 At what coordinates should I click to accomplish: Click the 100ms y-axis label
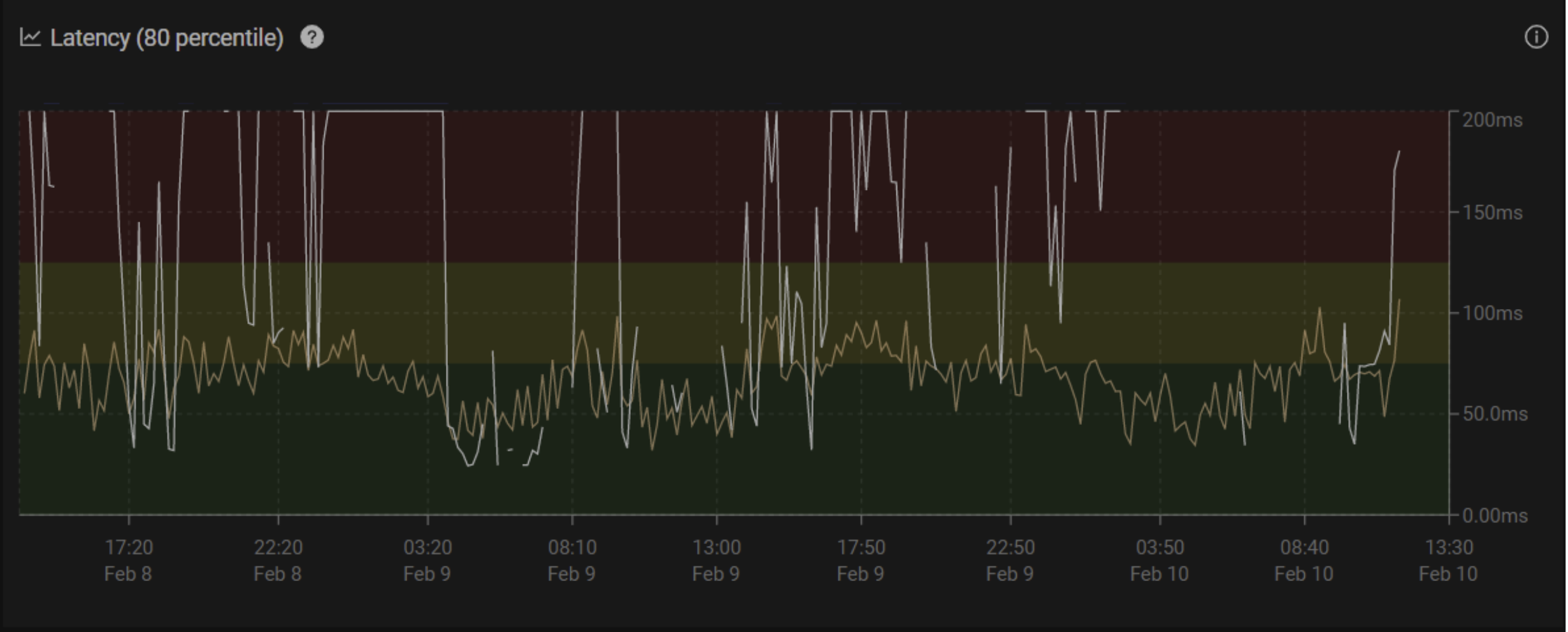pyautogui.click(x=1492, y=313)
